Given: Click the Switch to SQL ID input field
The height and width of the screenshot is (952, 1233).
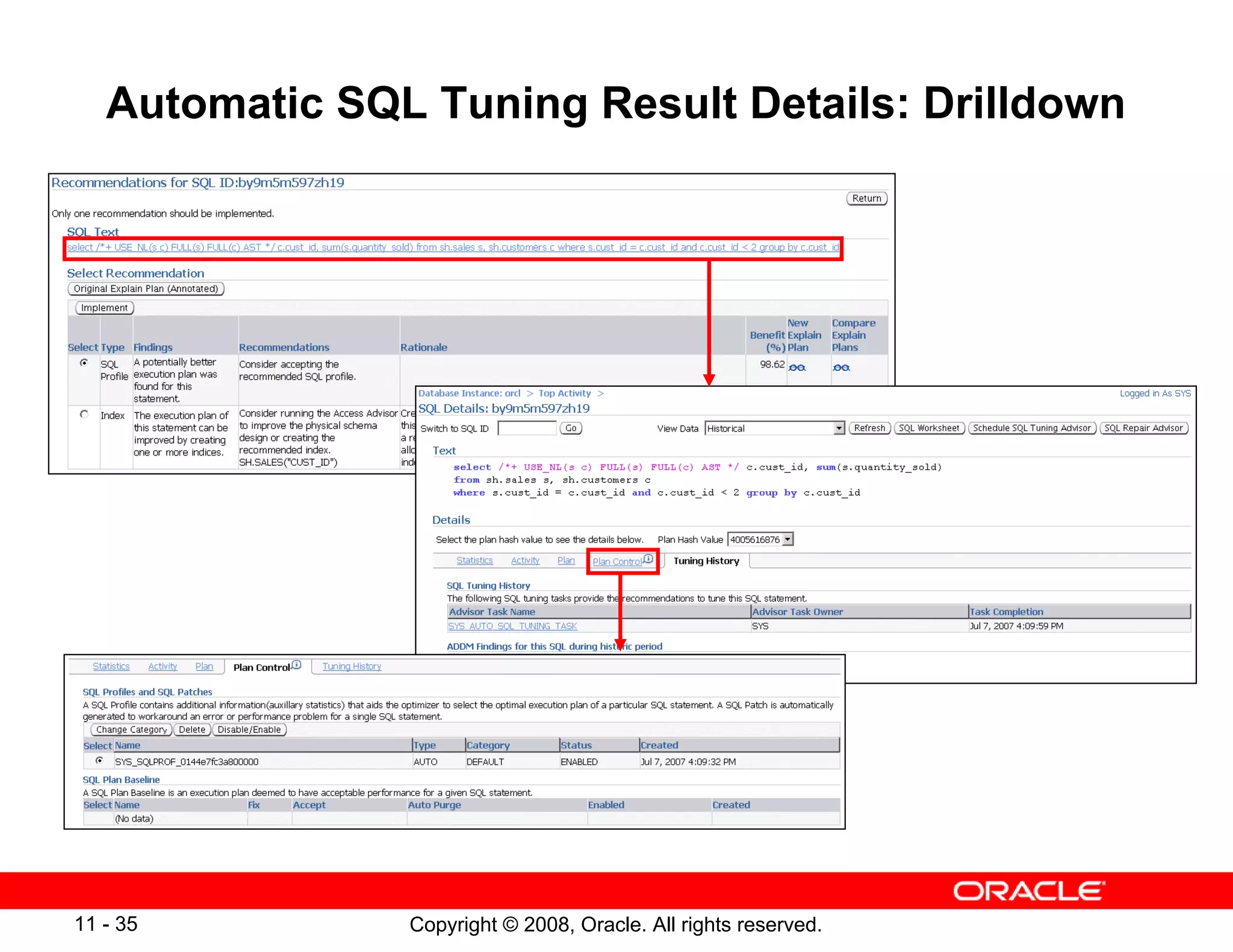Looking at the screenshot, I should [527, 428].
